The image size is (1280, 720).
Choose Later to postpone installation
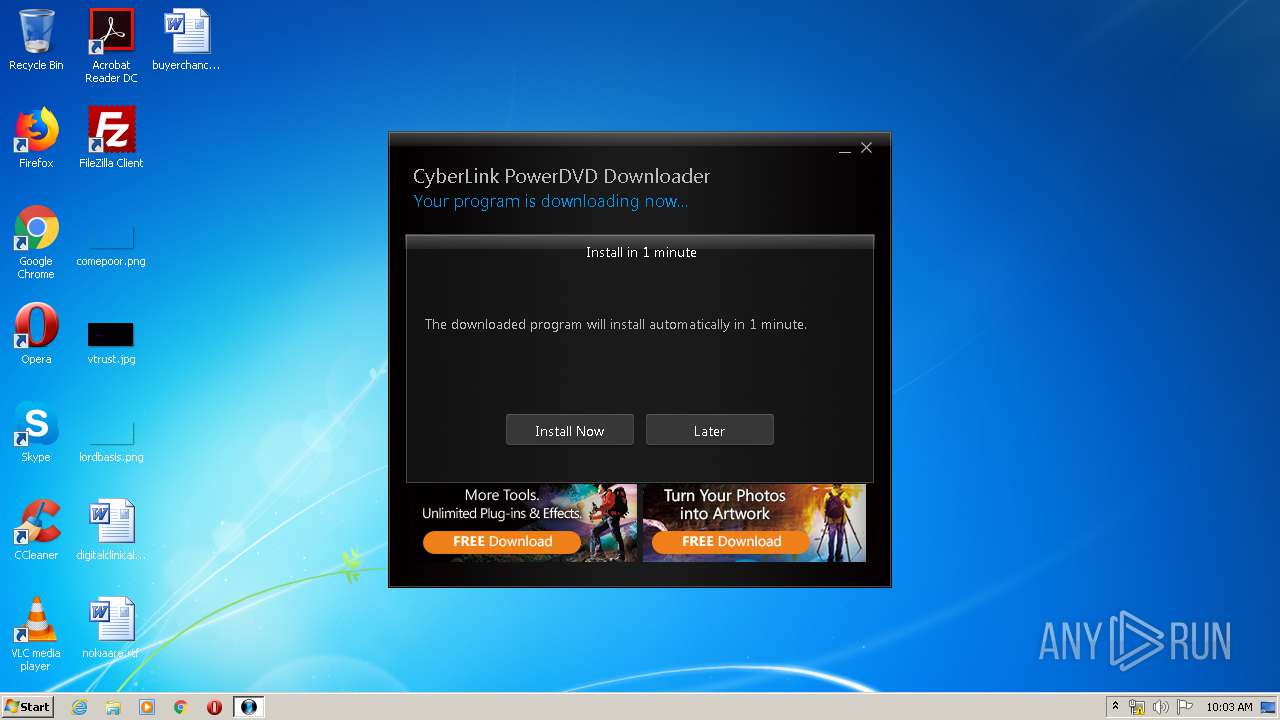tap(709, 430)
